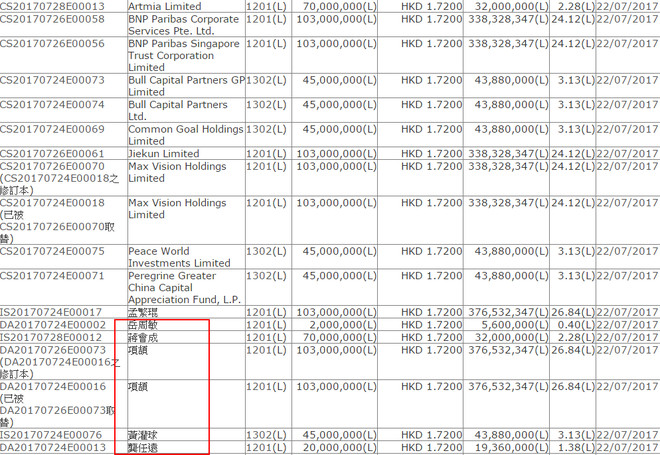The width and height of the screenshot is (660, 455).
Task: Click date 22/07/2017 in Artmia Limited row
Action: (628, 6)
